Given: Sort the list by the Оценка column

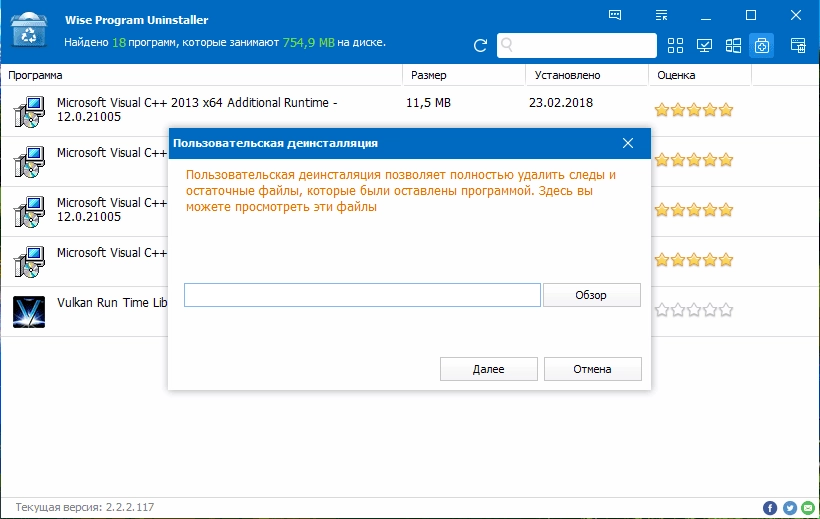Looking at the screenshot, I should [x=700, y=75].
